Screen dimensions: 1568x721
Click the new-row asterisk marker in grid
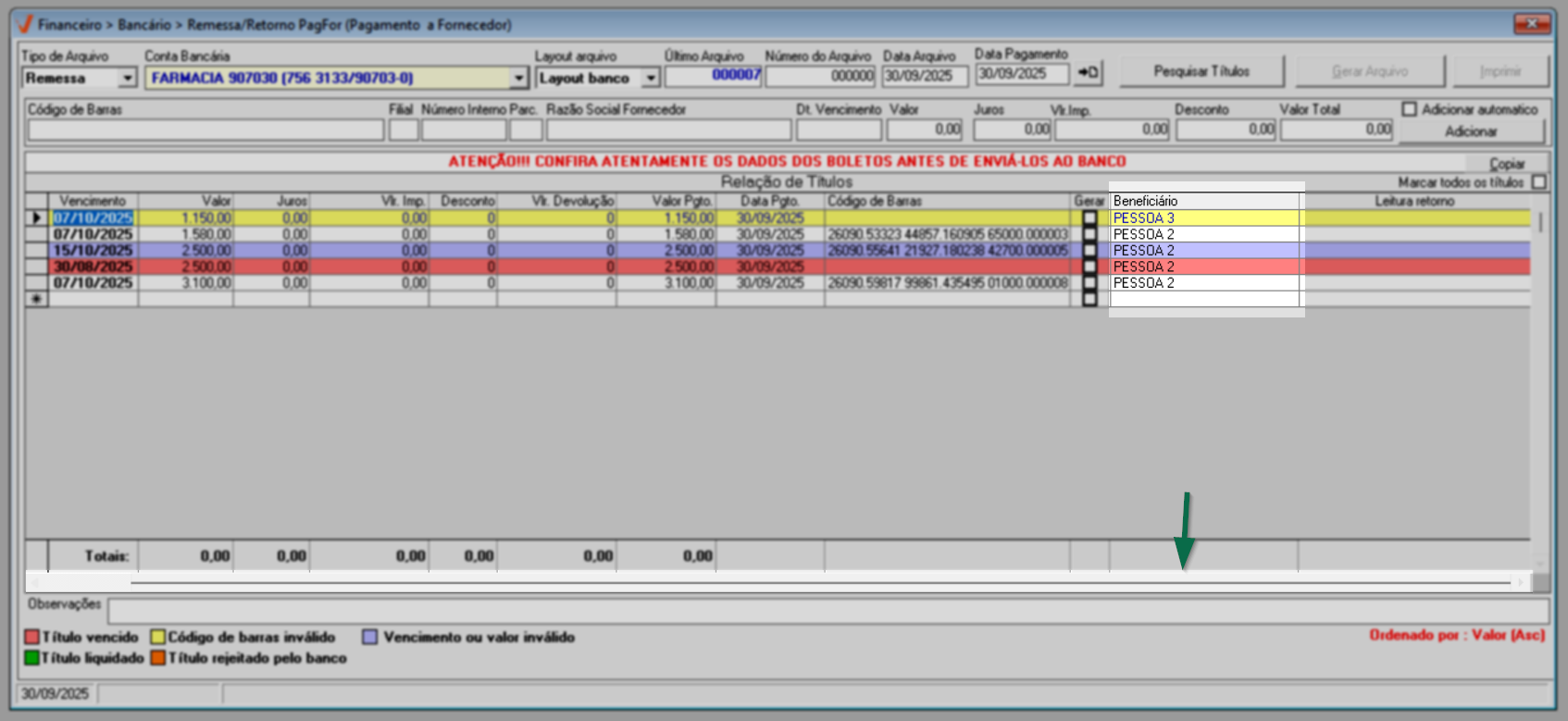point(37,299)
